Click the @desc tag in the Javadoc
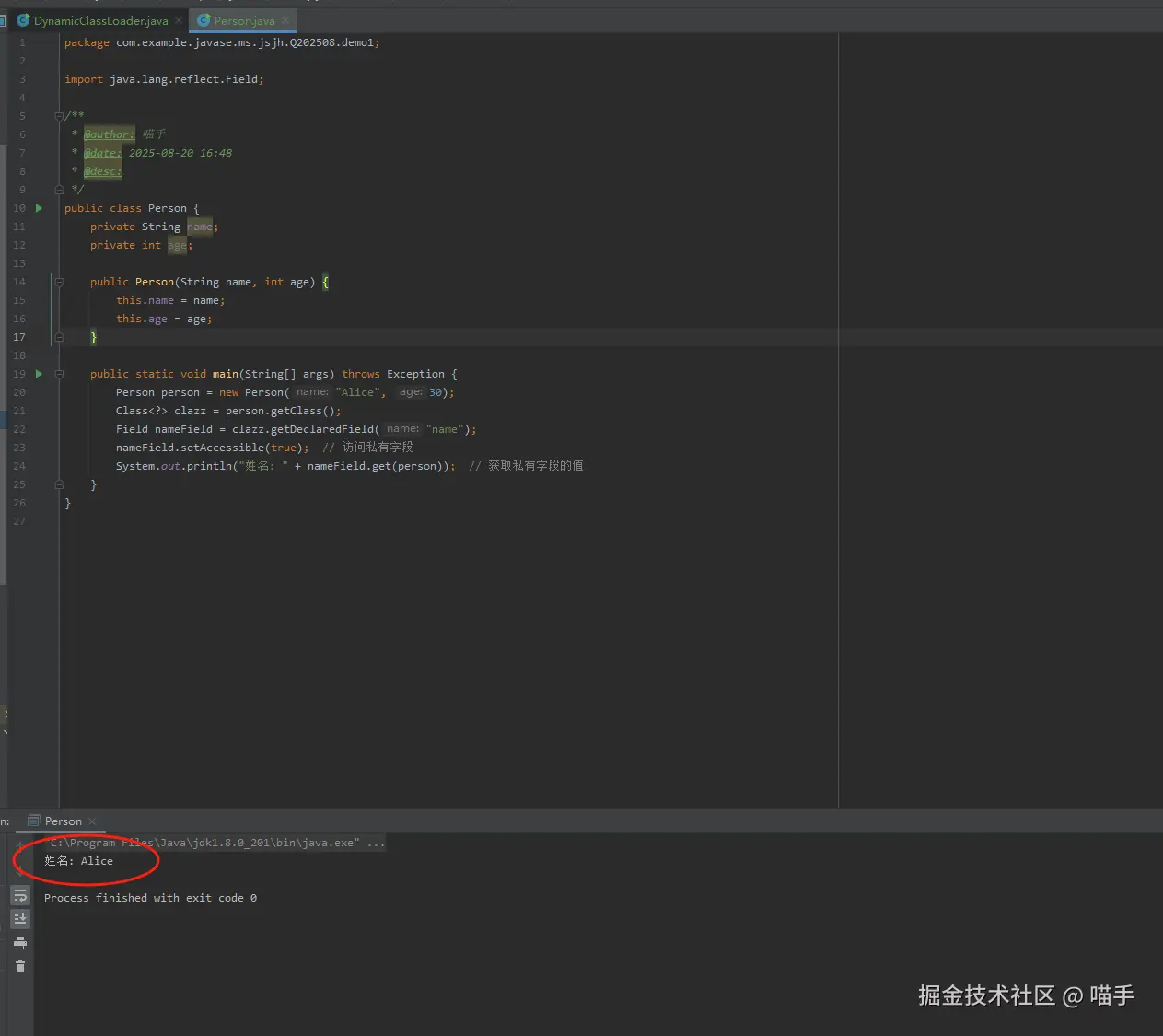Image resolution: width=1163 pixels, height=1036 pixels. (103, 171)
